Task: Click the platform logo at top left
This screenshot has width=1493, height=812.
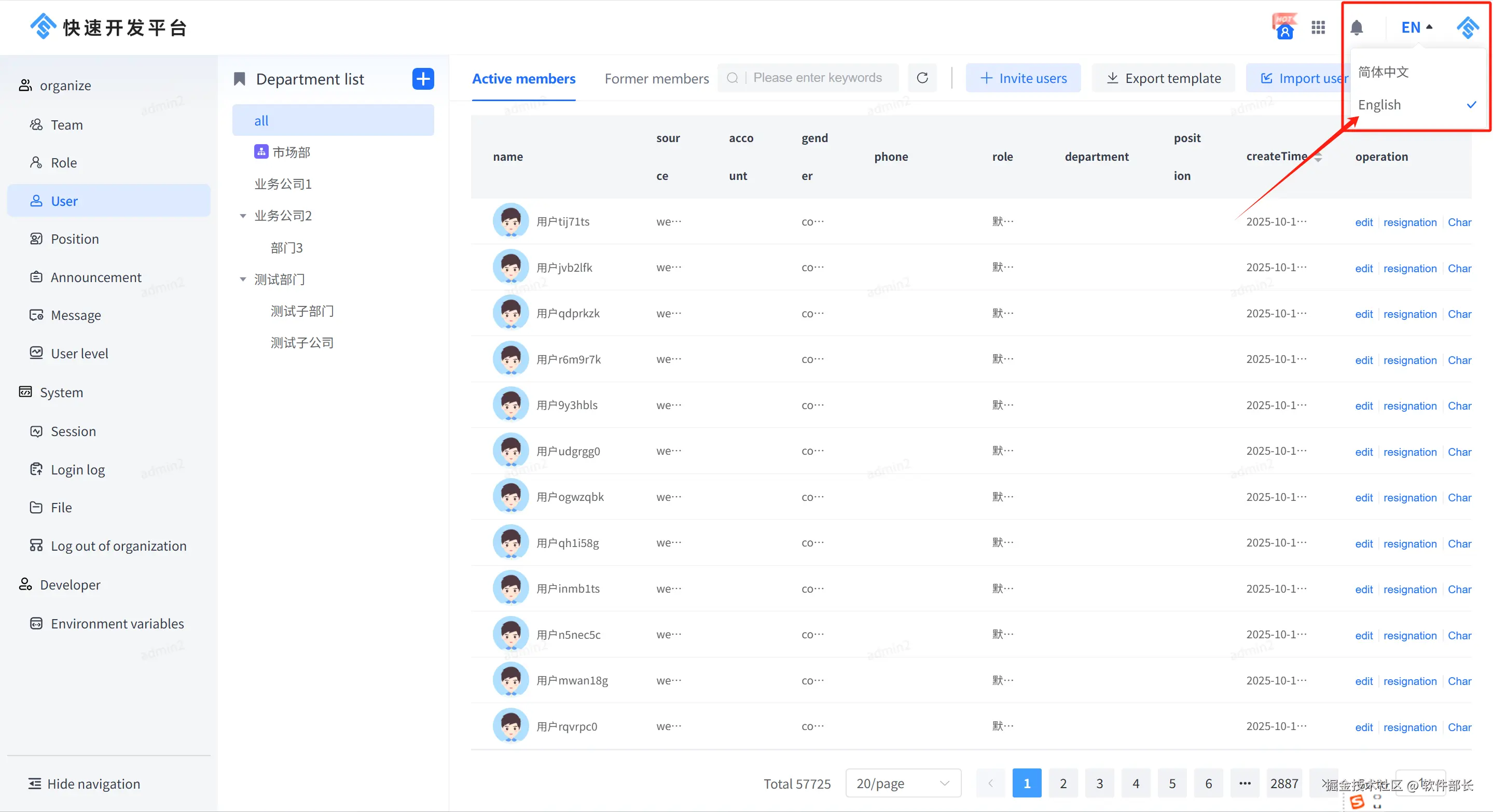Action: 44,26
